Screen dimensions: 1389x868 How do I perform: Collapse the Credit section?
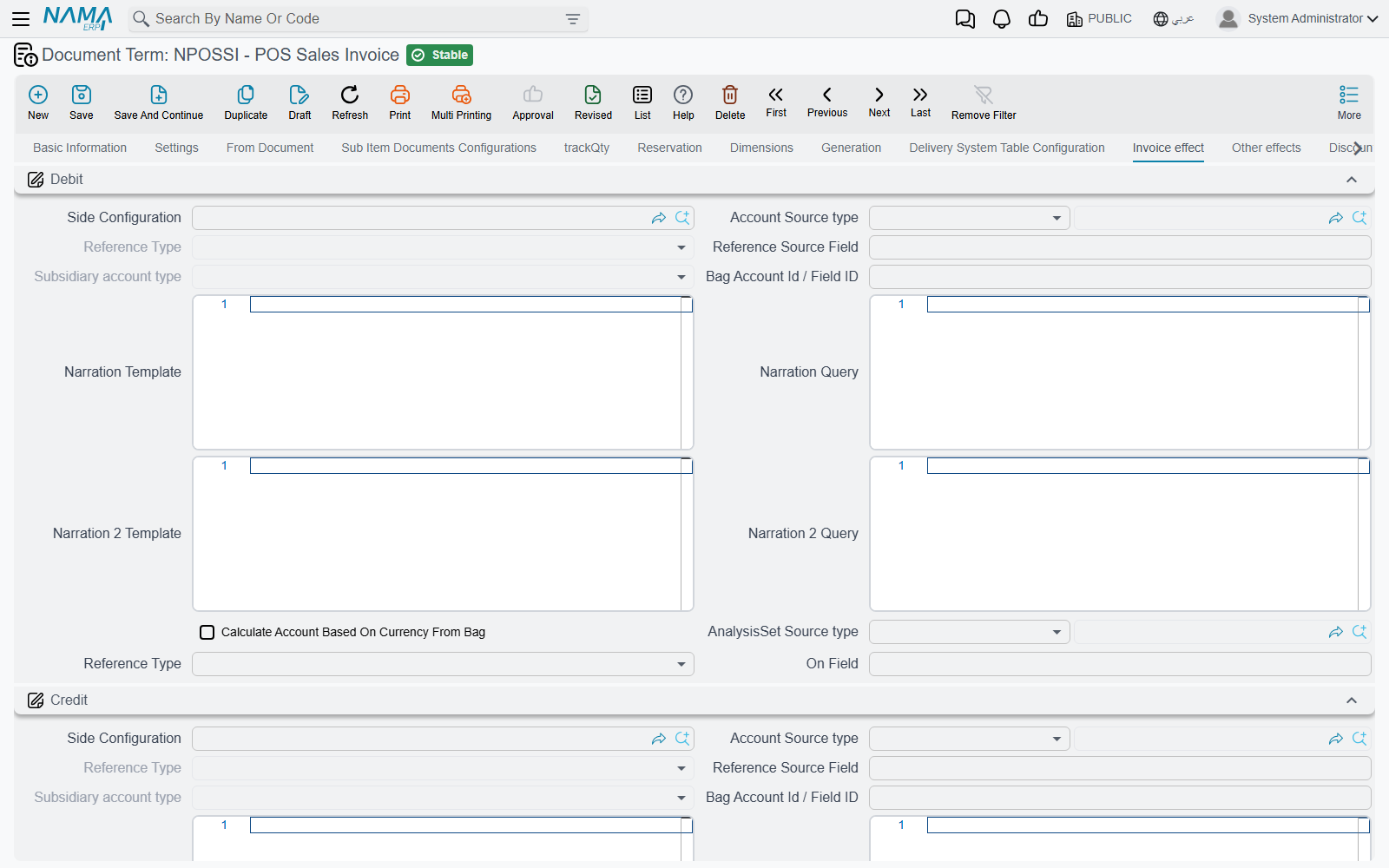tap(1352, 700)
